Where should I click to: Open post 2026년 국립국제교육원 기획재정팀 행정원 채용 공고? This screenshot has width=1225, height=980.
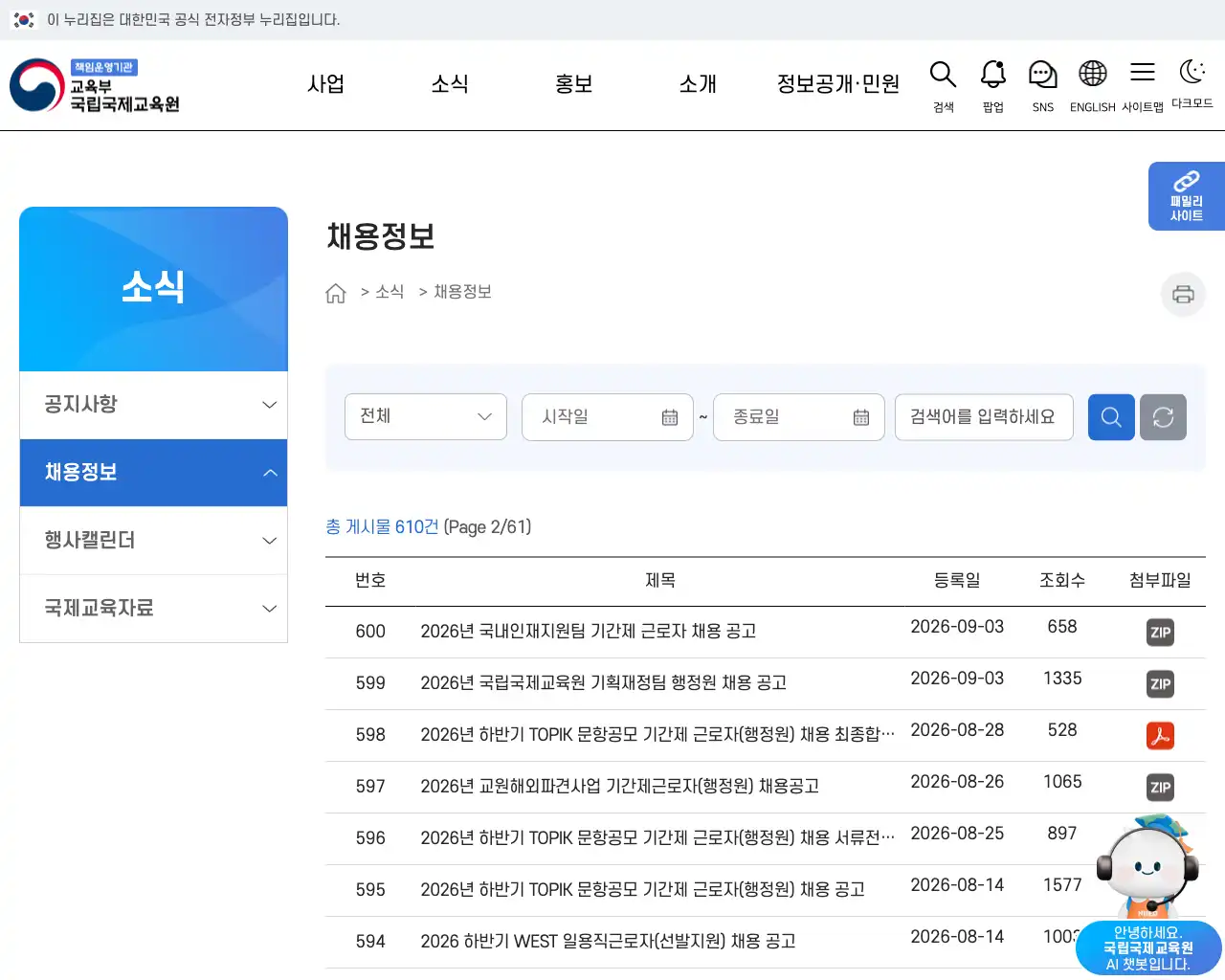604,683
